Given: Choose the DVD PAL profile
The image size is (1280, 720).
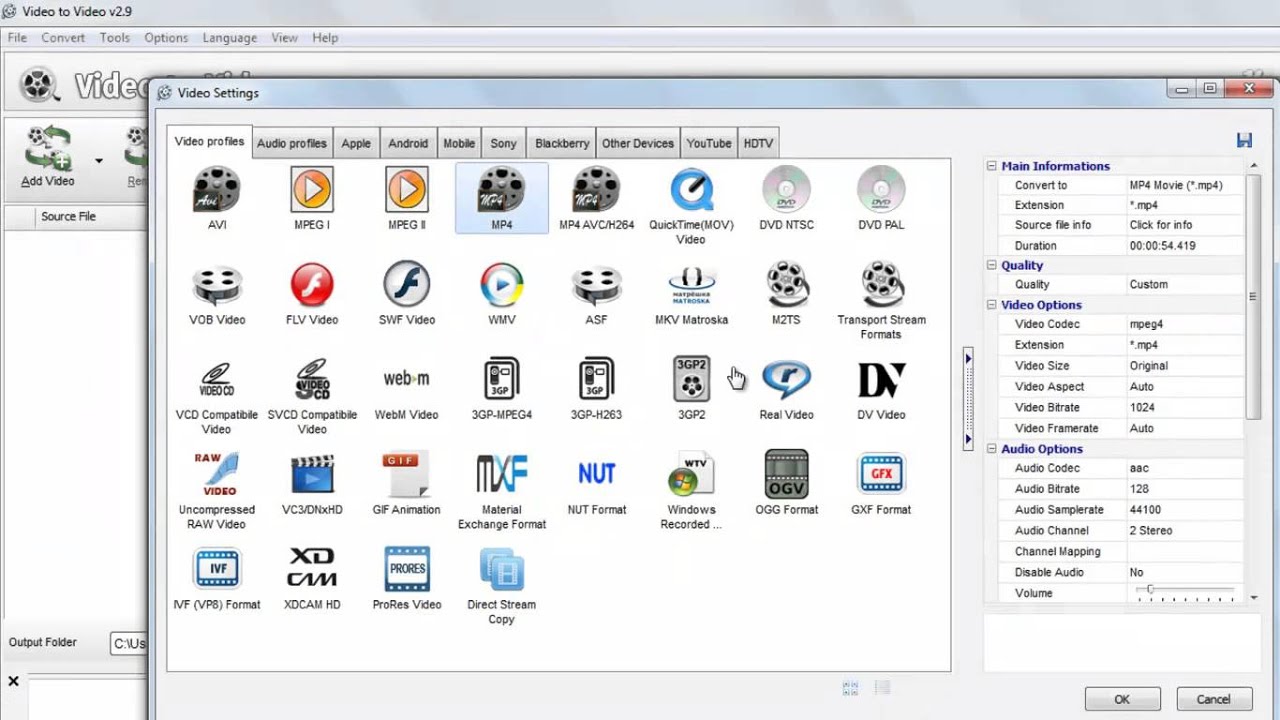Looking at the screenshot, I should point(881,198).
